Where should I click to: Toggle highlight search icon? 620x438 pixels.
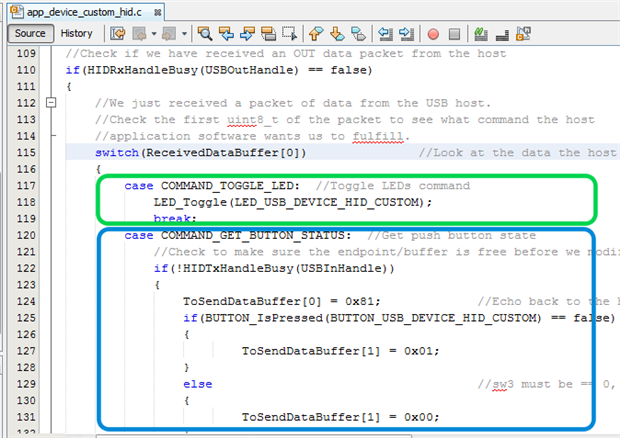[269, 34]
